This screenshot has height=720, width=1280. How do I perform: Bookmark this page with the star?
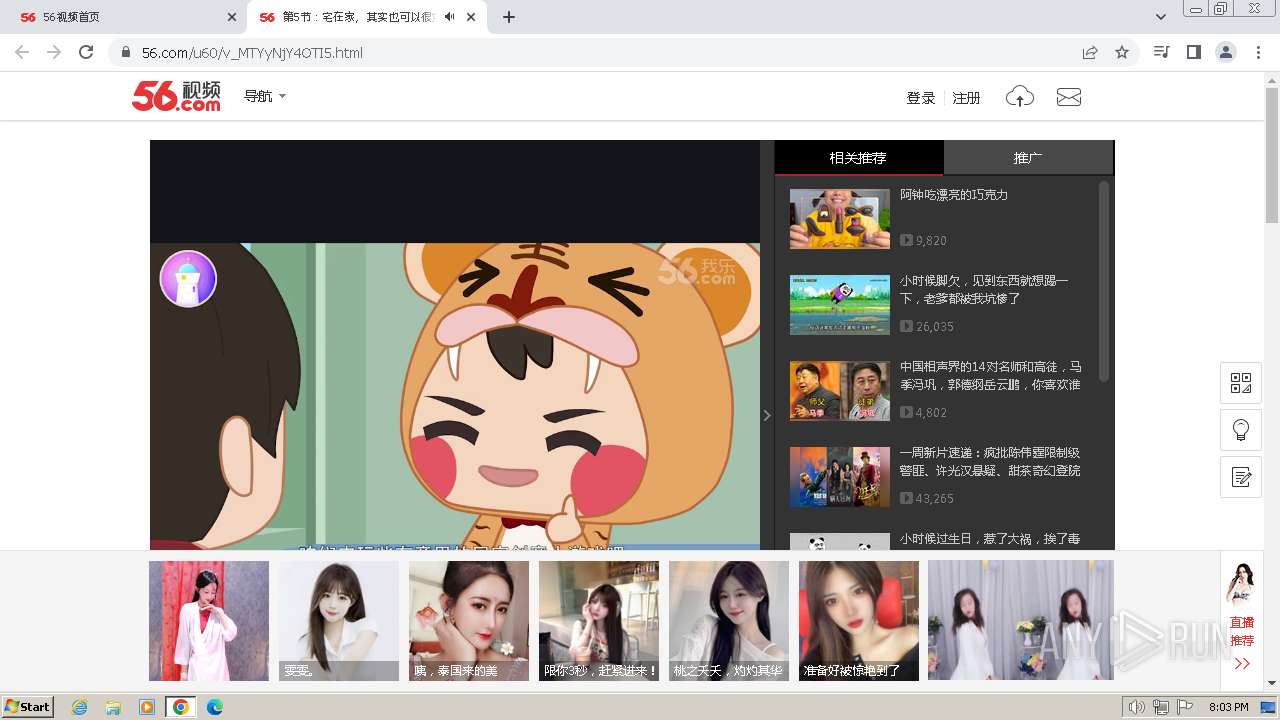pyautogui.click(x=1122, y=52)
